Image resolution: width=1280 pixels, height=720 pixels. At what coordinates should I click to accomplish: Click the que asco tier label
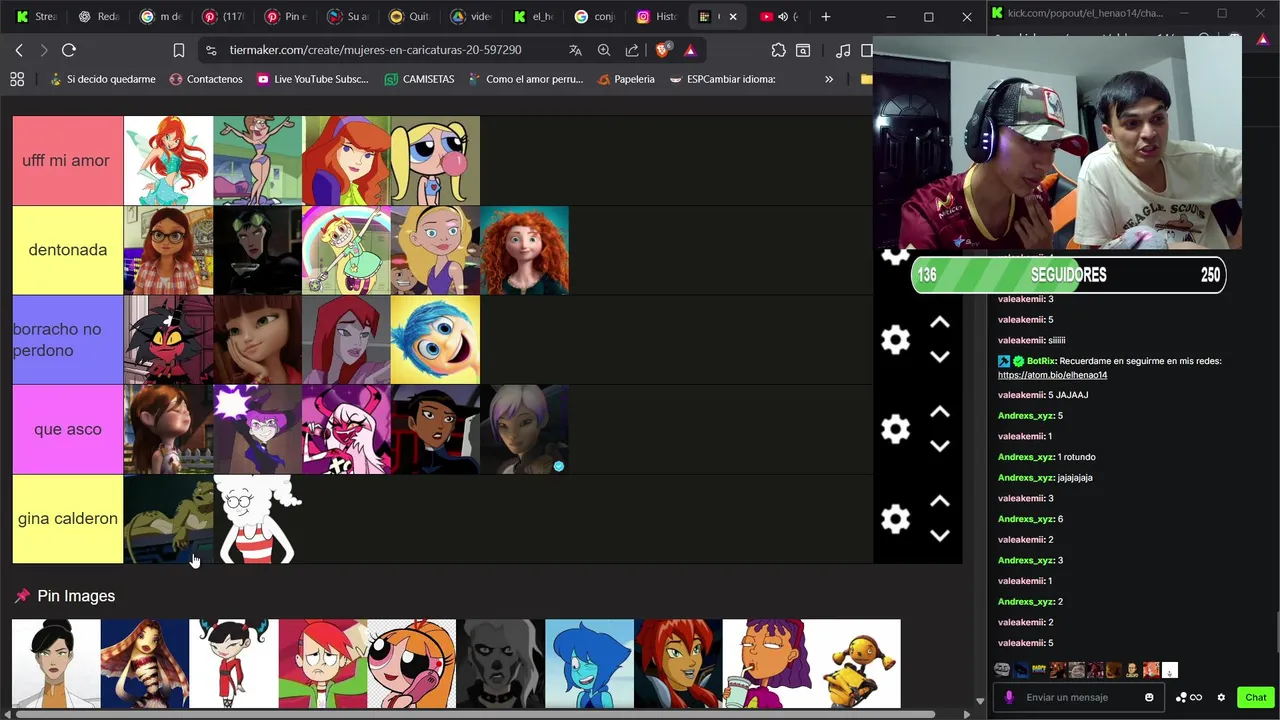(x=67, y=429)
